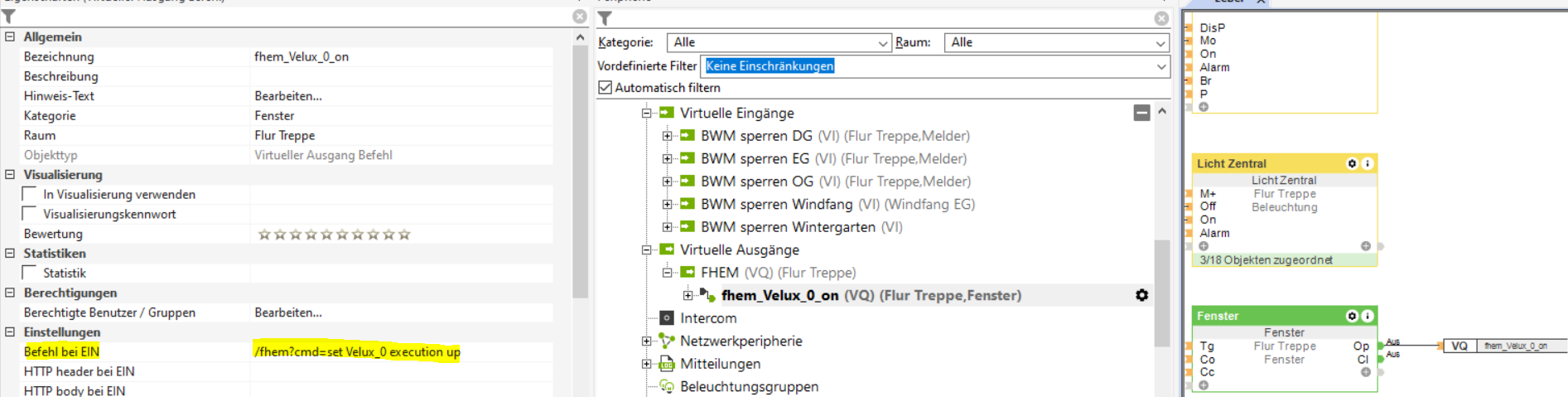
Task: Click the Virtuelle Eingänge green arrow icon
Action: pyautogui.click(x=666, y=112)
